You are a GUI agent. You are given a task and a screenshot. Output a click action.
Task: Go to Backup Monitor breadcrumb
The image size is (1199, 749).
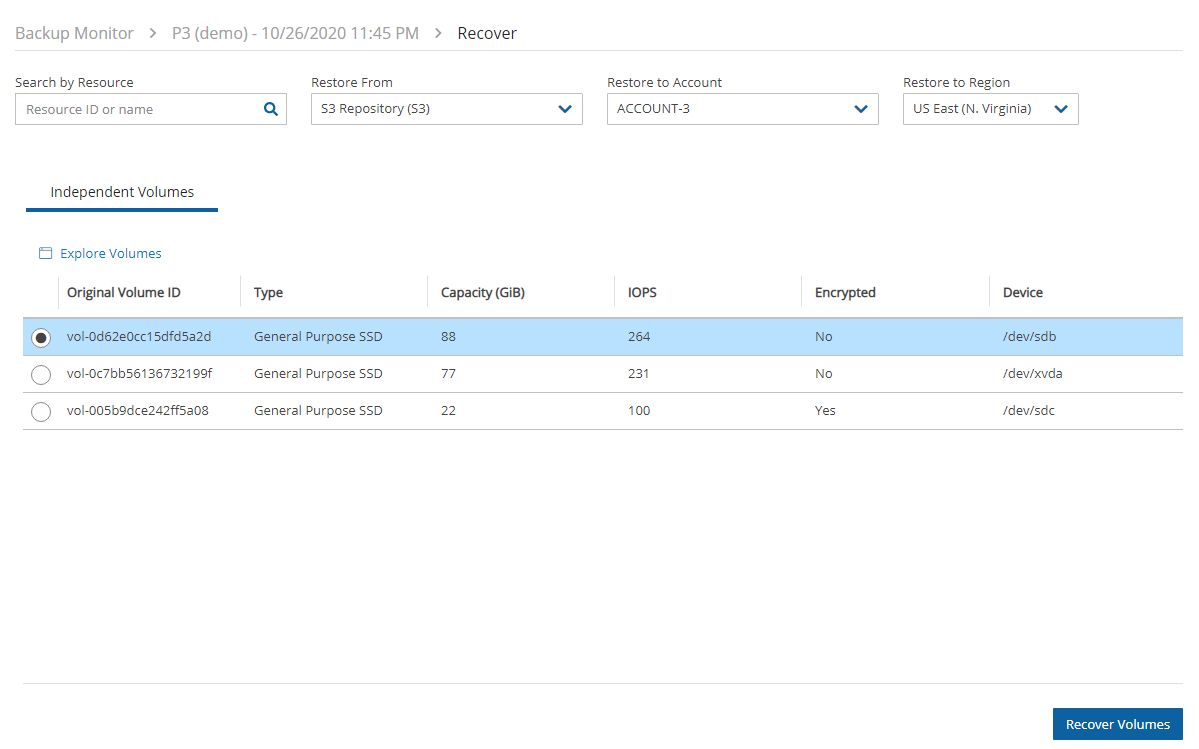74,33
